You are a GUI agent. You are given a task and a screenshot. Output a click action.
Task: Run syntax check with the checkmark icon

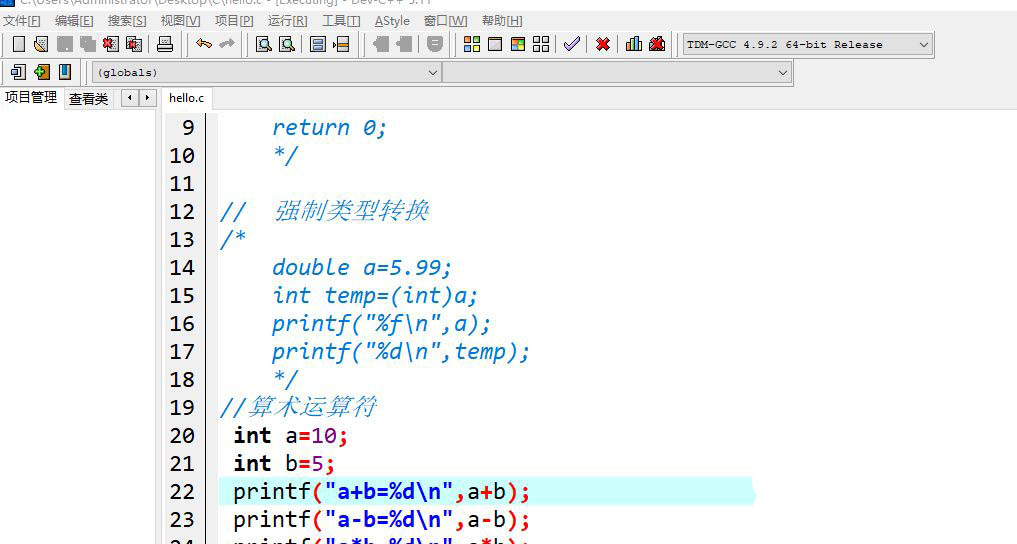(x=571, y=44)
